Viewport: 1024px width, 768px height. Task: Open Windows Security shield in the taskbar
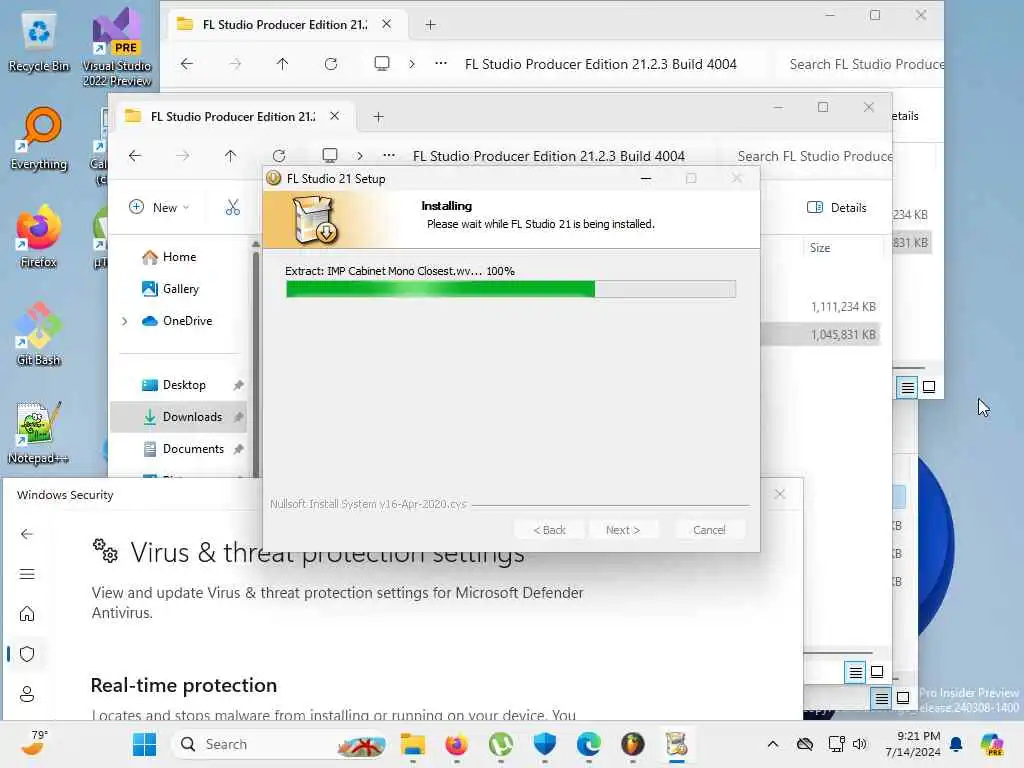[x=545, y=744]
